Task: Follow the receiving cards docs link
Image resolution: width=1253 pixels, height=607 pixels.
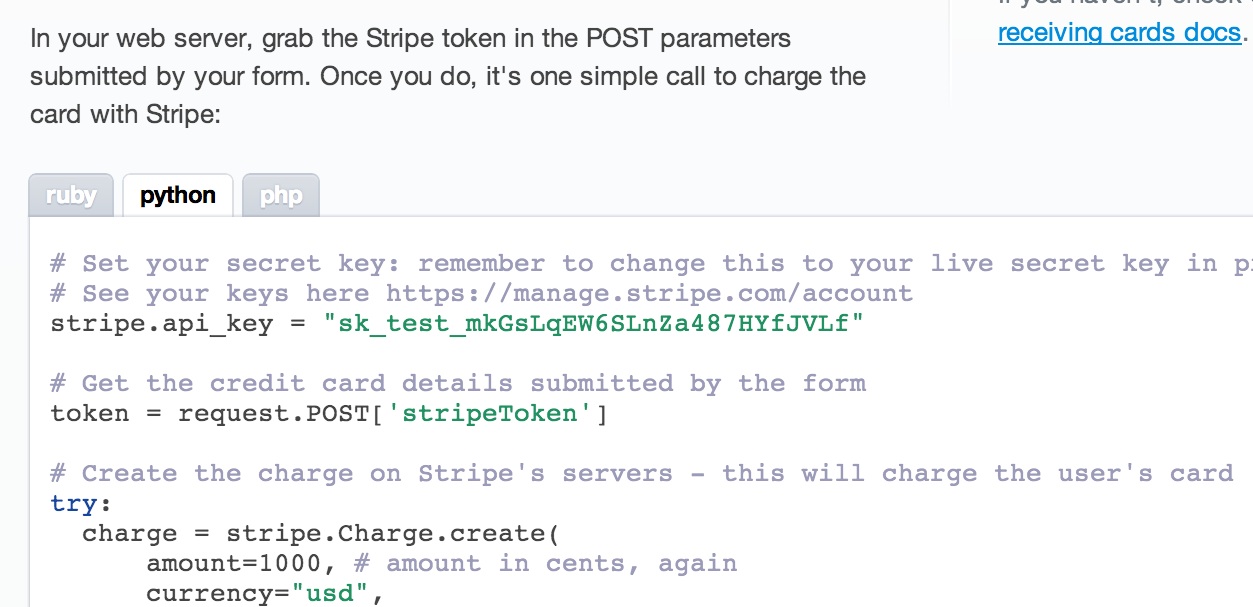Action: 1119,33
